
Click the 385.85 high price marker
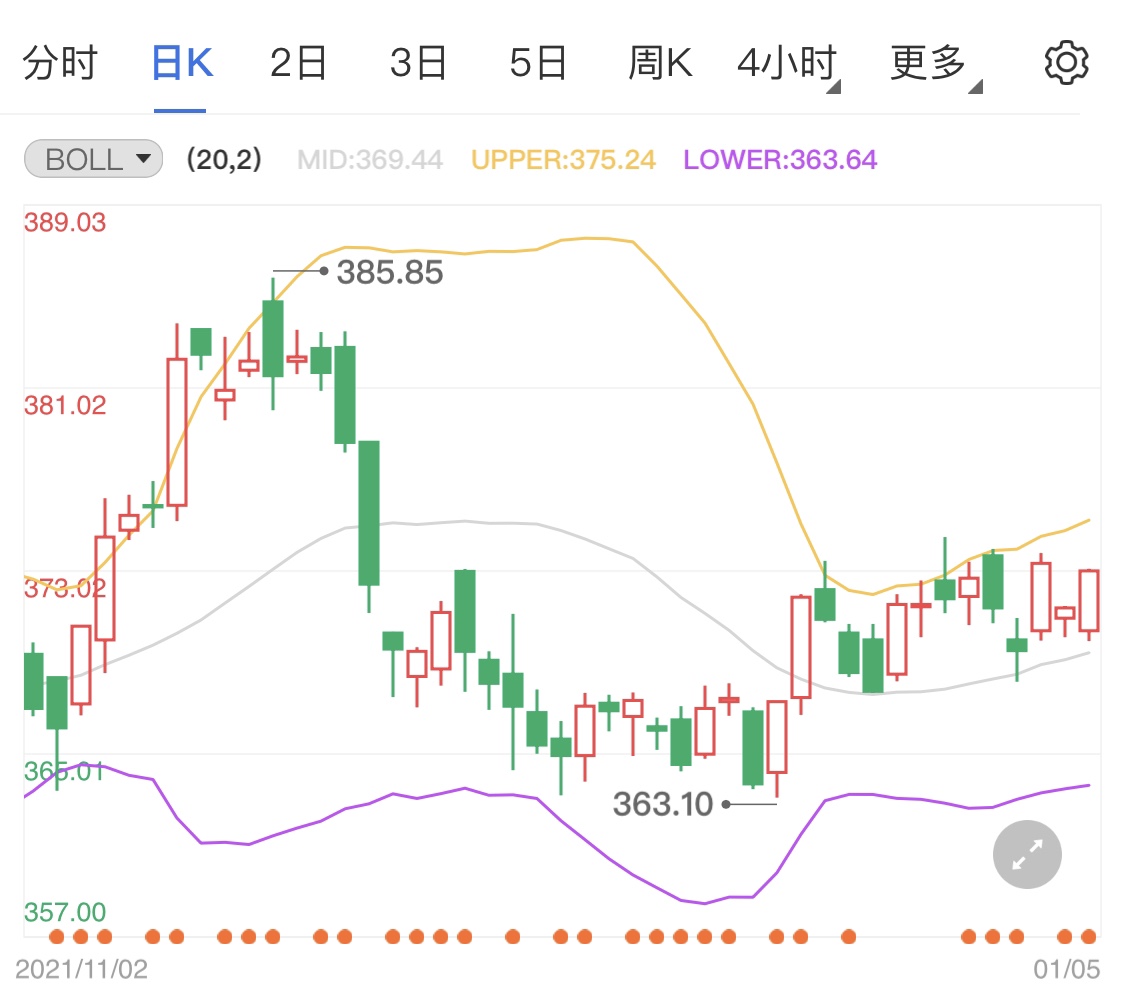point(391,271)
